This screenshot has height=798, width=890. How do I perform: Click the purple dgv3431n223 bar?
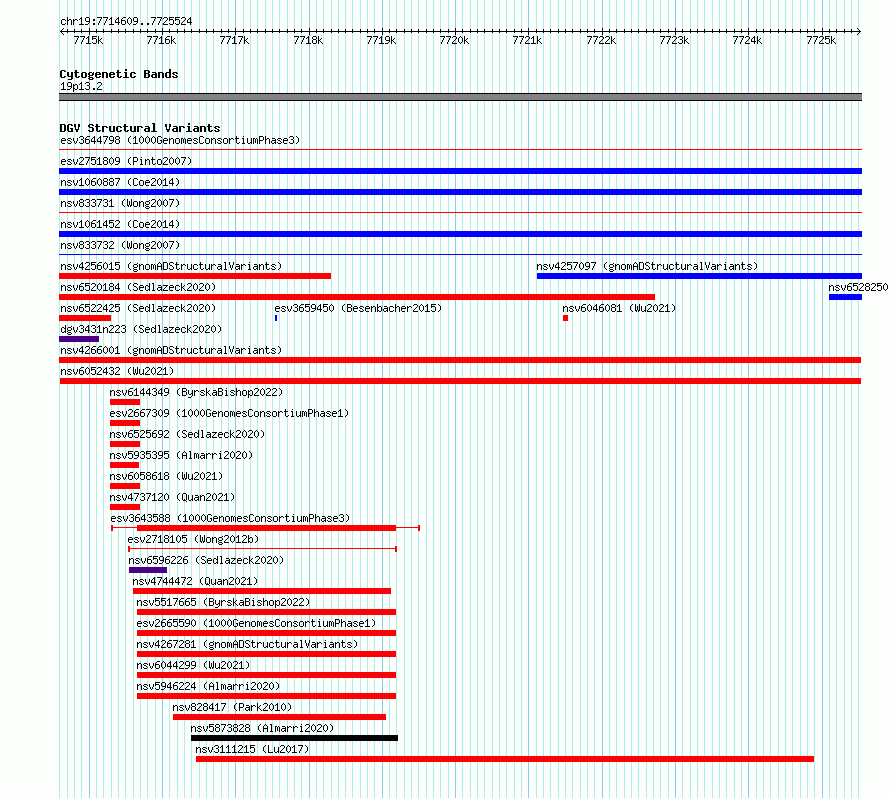tap(79, 339)
